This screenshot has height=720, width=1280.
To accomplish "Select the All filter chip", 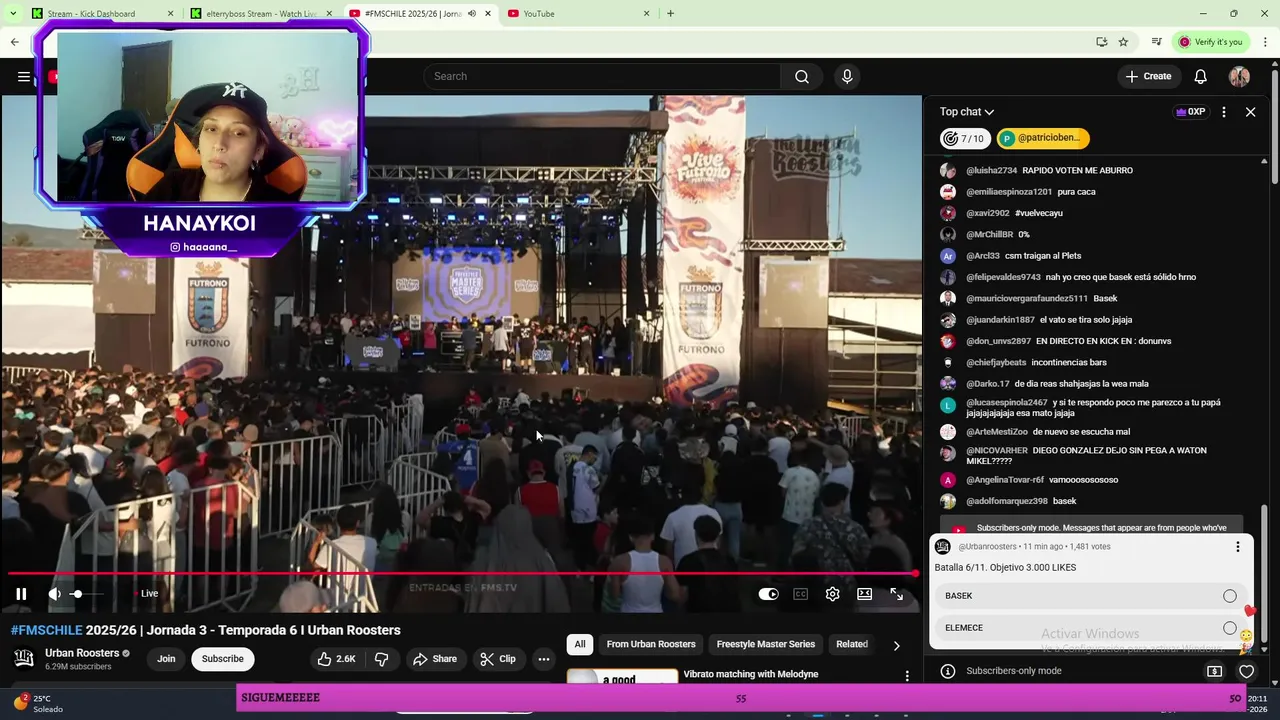I will (580, 645).
